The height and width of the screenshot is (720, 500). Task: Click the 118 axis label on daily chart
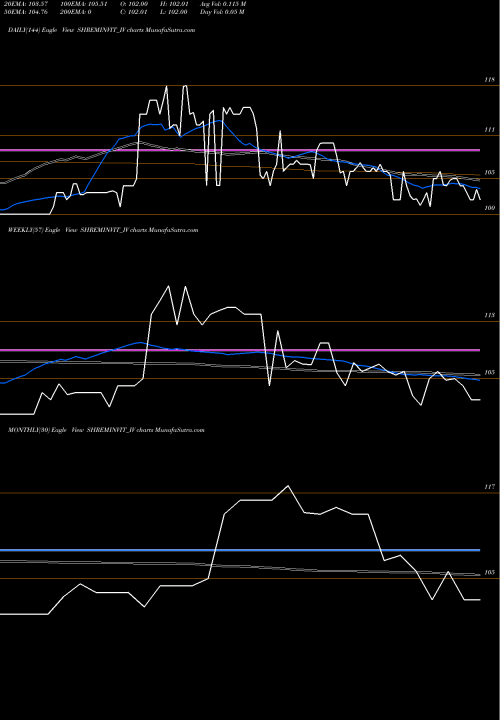[490, 80]
